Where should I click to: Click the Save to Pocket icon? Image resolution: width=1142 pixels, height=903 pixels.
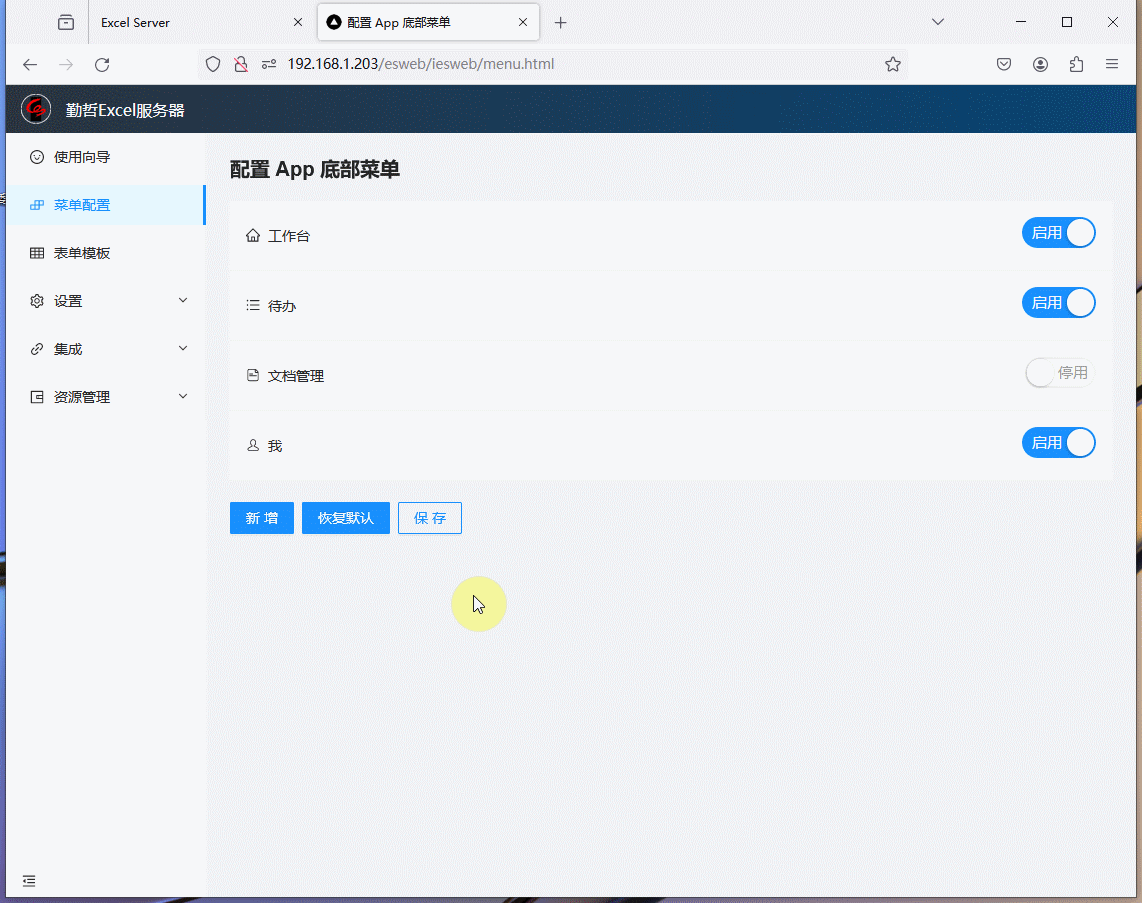point(1004,65)
